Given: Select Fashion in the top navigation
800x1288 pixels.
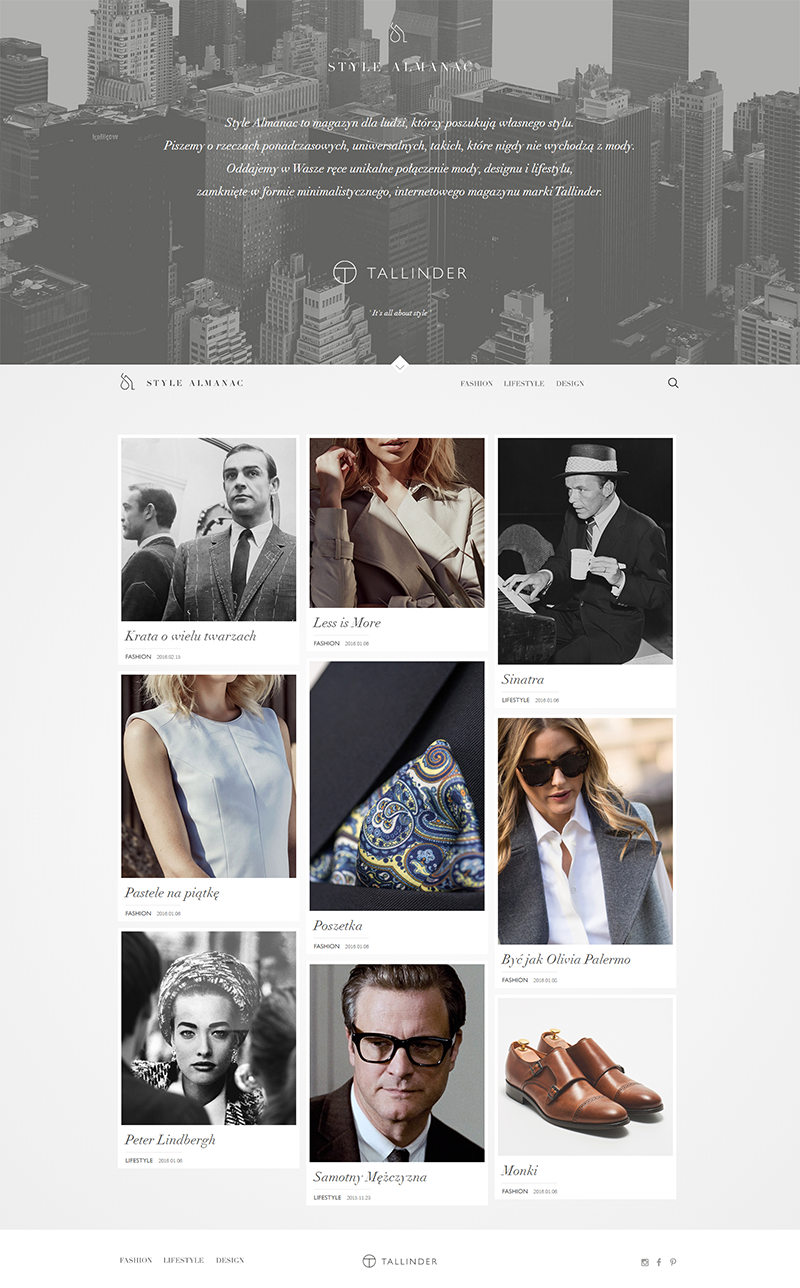Looking at the screenshot, I should (x=476, y=384).
